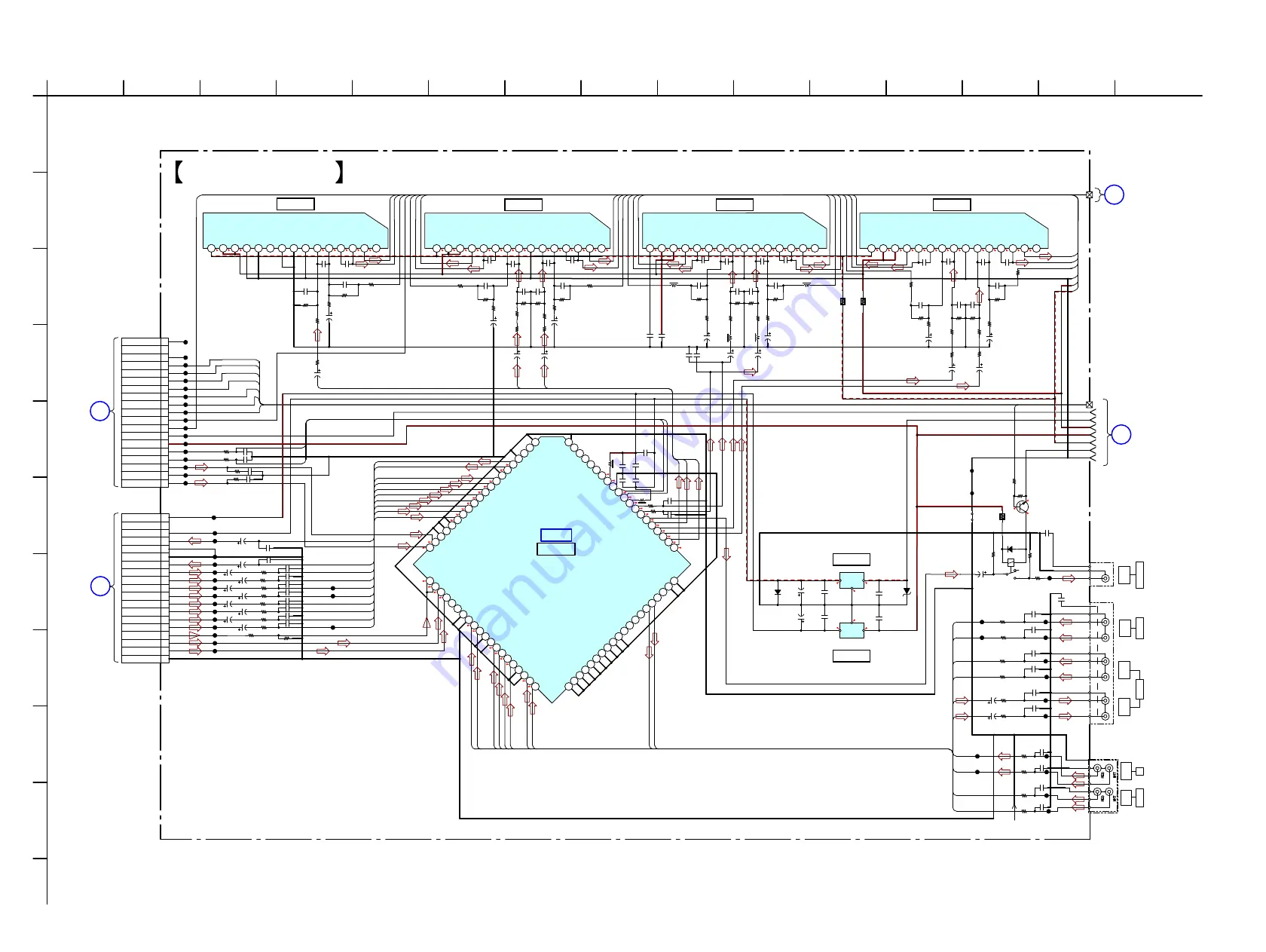Click the closing title bracket near top-left

click(x=340, y=173)
